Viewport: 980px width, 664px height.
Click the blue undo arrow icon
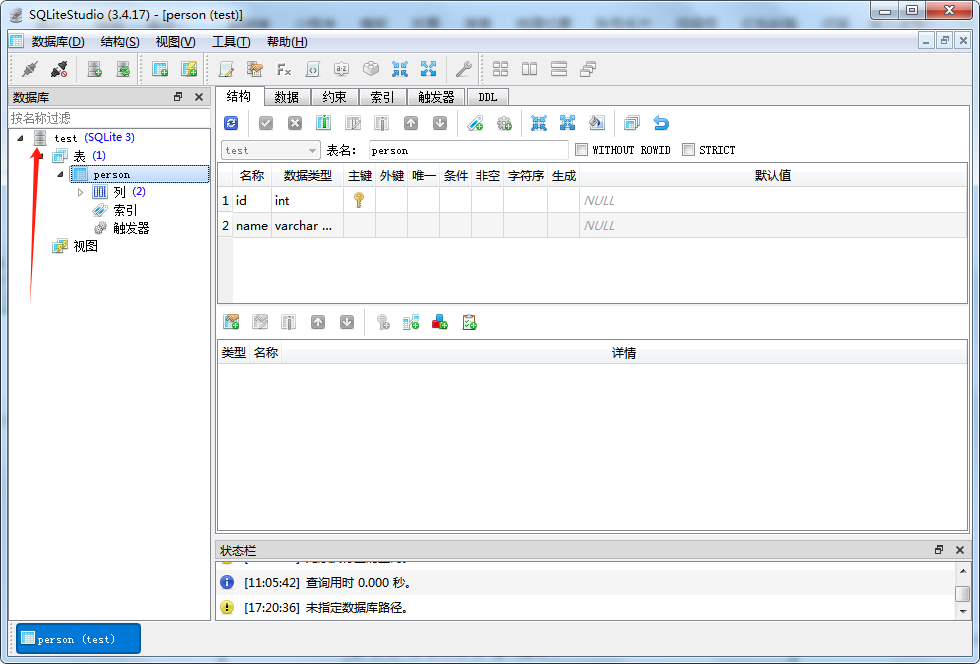coord(661,123)
